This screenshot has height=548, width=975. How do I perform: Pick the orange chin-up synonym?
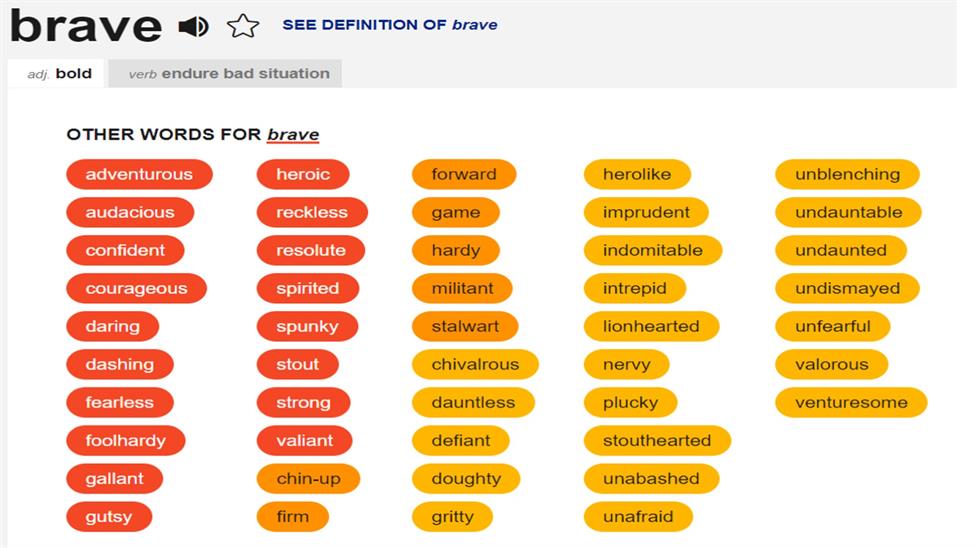[308, 479]
